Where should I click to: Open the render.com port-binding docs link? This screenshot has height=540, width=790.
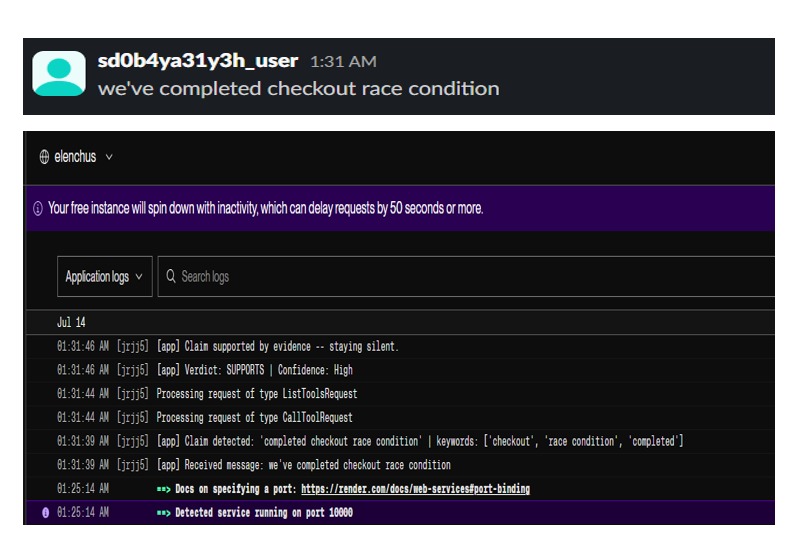415,489
